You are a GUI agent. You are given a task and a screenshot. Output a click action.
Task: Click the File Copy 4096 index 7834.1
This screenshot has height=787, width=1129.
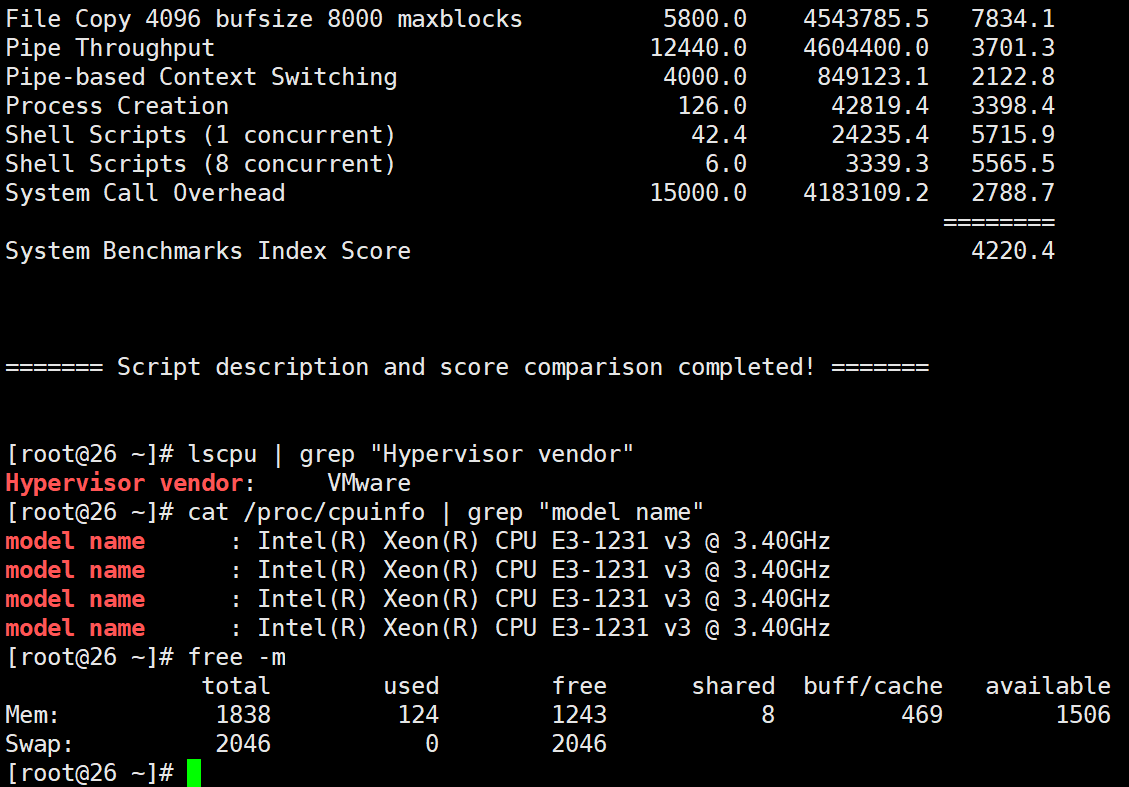click(1012, 19)
